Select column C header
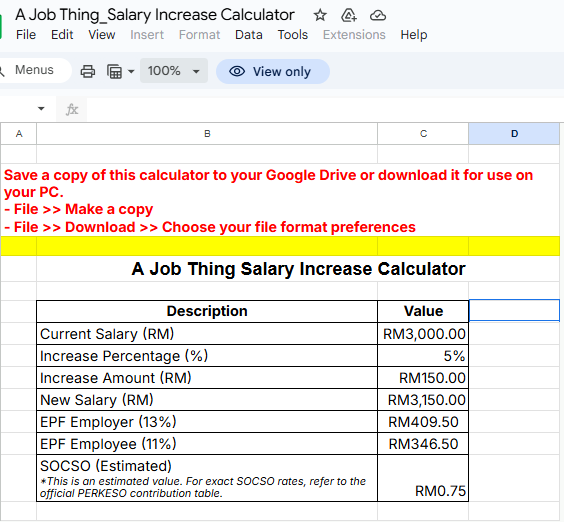This screenshot has height=522, width=564. coord(423,134)
